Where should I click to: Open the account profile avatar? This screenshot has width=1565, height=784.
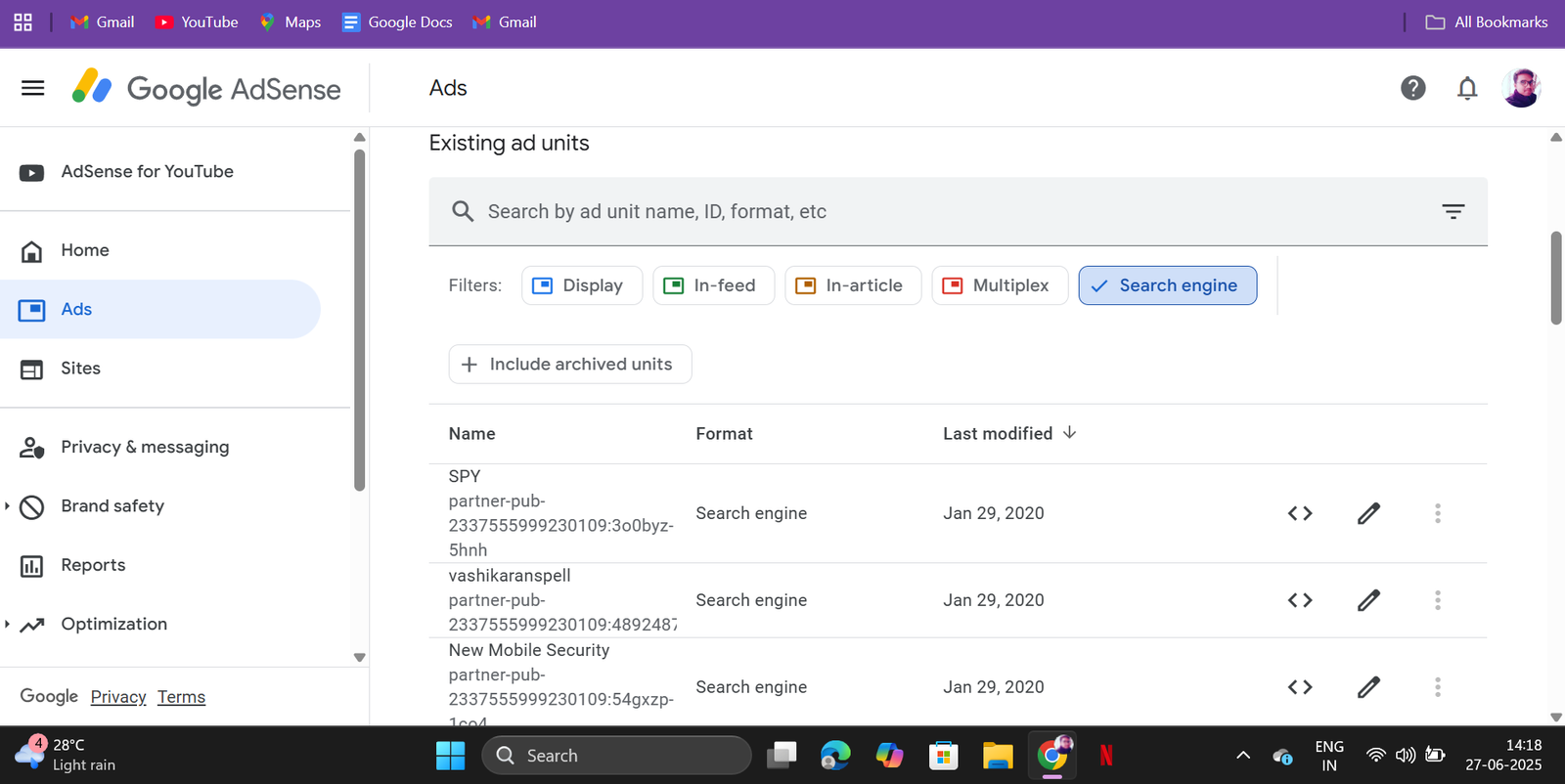[1522, 88]
